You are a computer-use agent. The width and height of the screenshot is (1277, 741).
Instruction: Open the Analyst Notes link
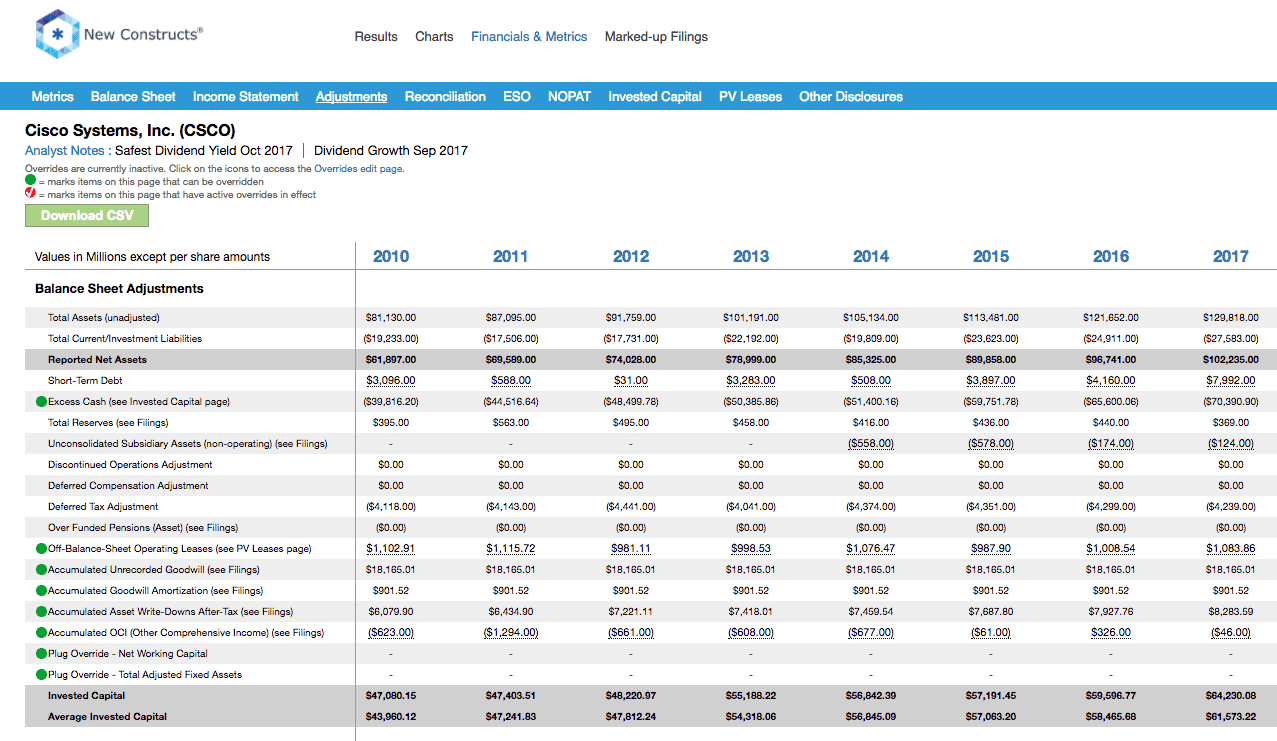(64, 151)
